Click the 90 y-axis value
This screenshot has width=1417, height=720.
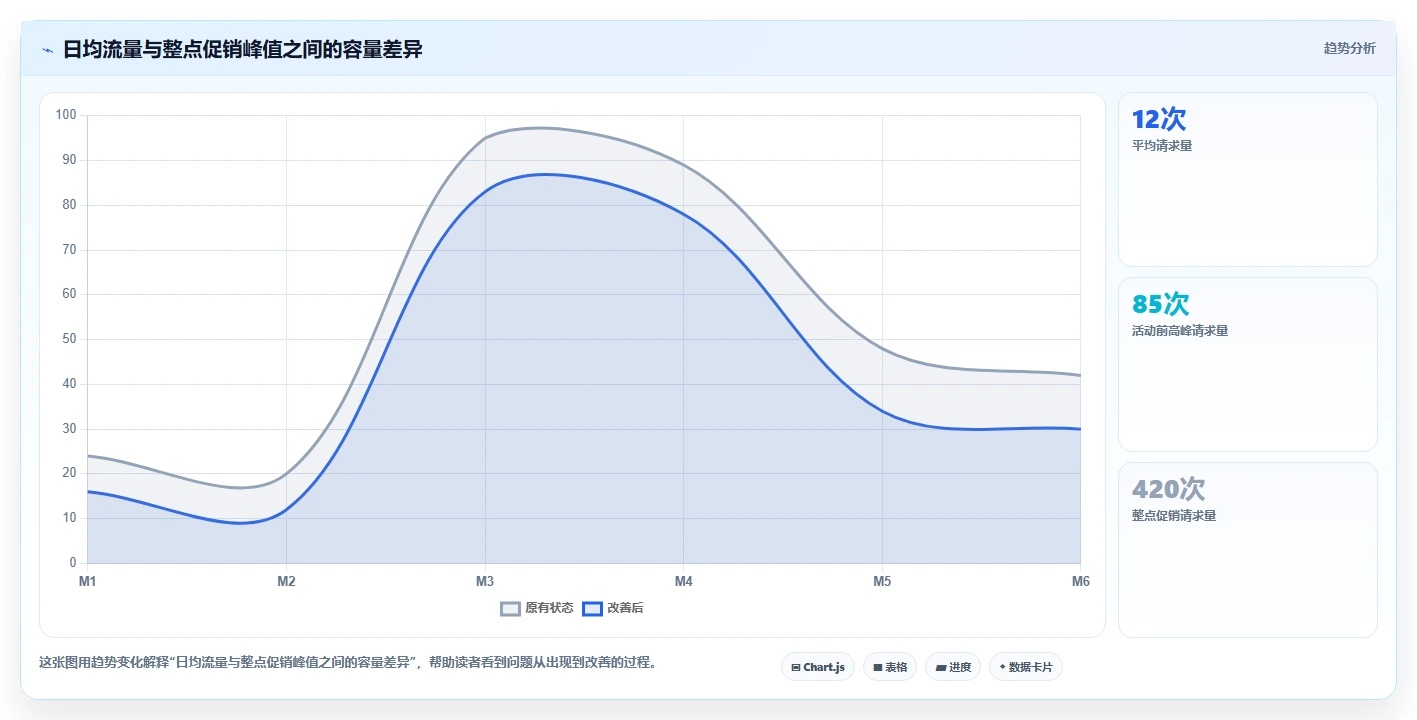point(69,160)
